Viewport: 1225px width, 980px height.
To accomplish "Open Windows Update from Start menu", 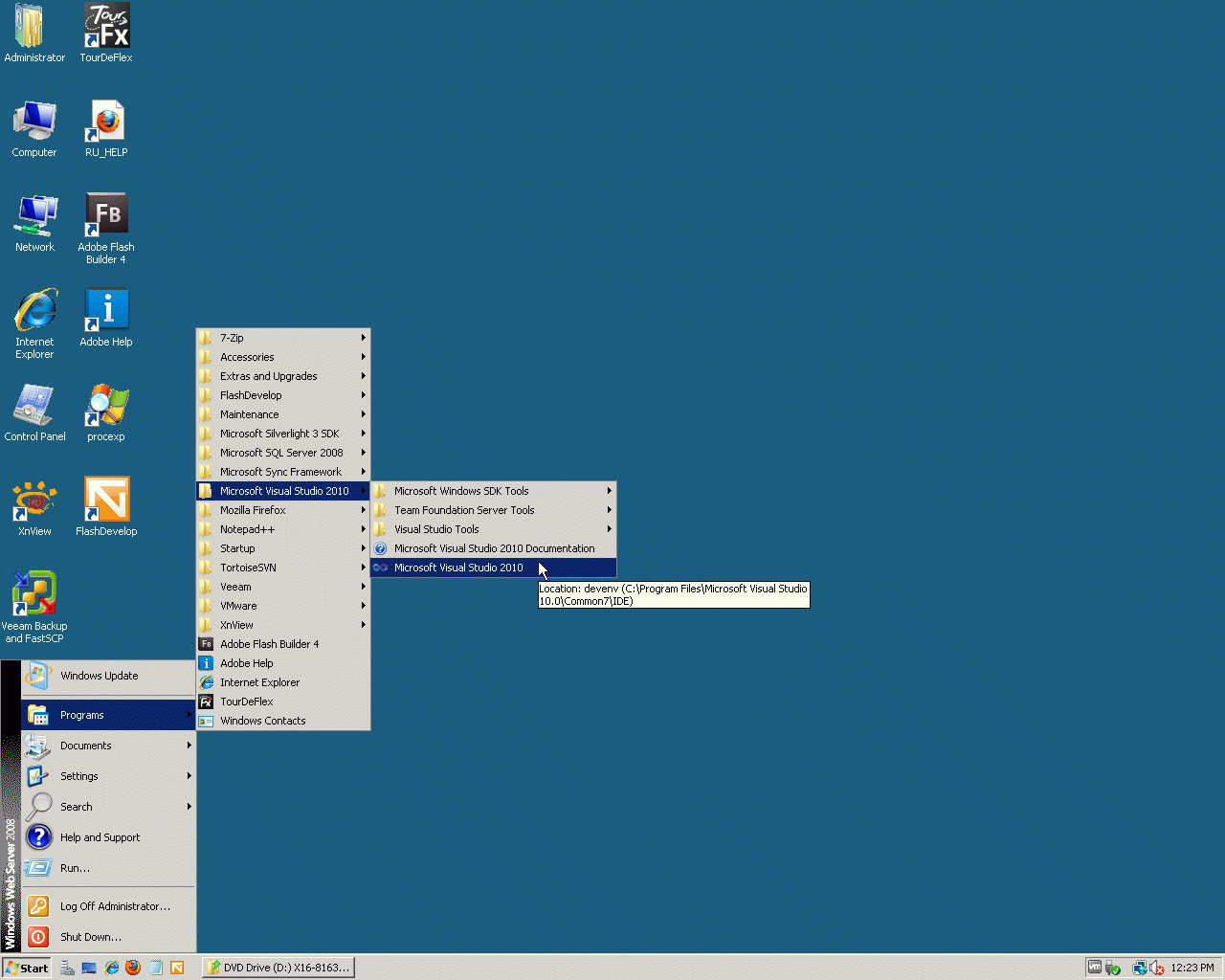I will coord(108,676).
